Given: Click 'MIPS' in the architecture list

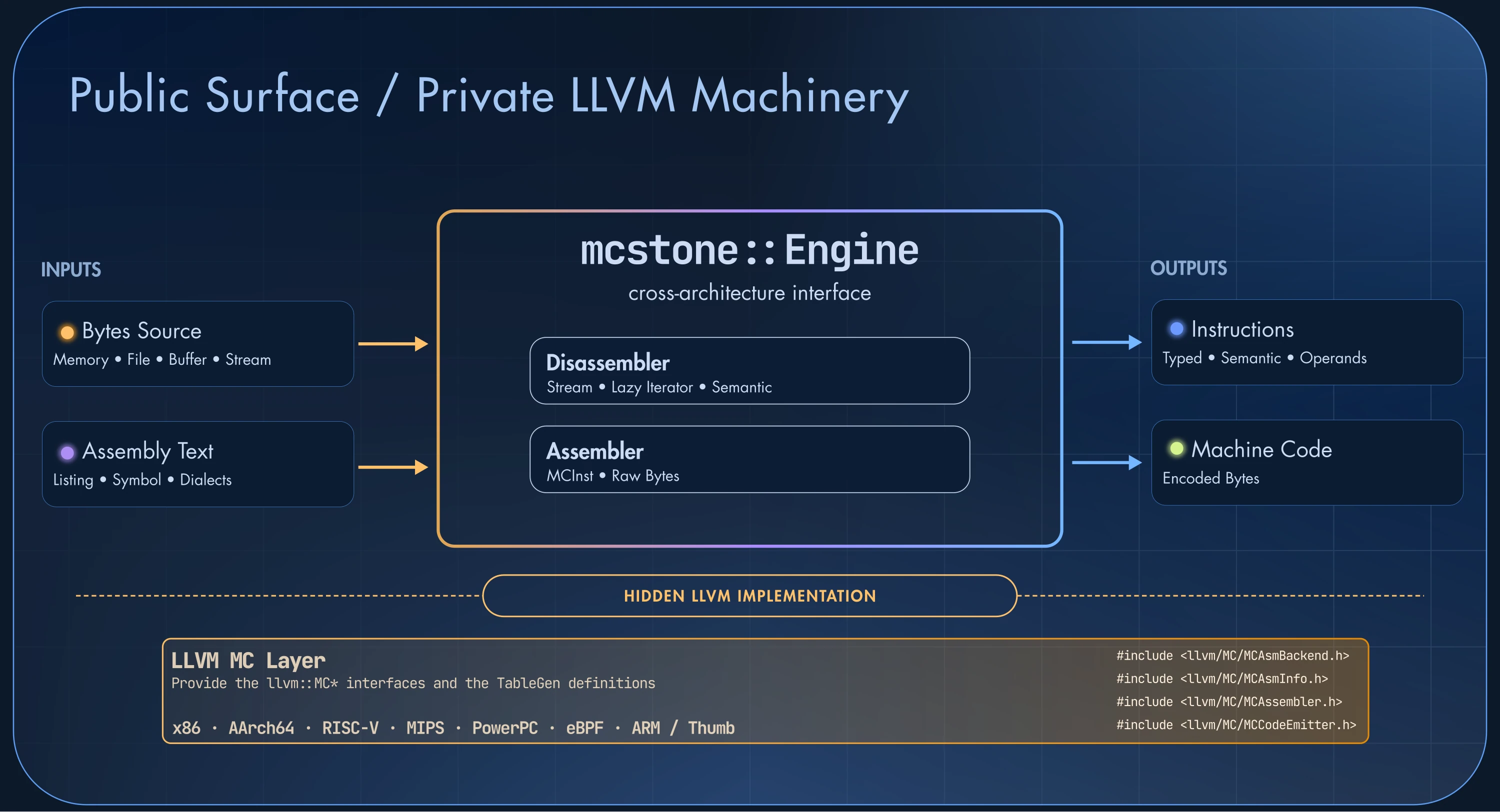Looking at the screenshot, I should pos(425,728).
